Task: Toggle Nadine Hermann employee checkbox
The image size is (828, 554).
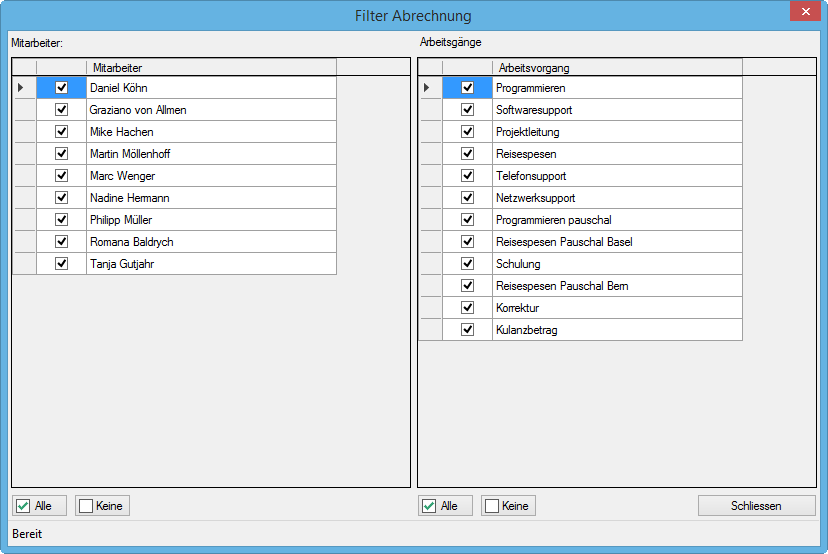Action: click(x=61, y=198)
